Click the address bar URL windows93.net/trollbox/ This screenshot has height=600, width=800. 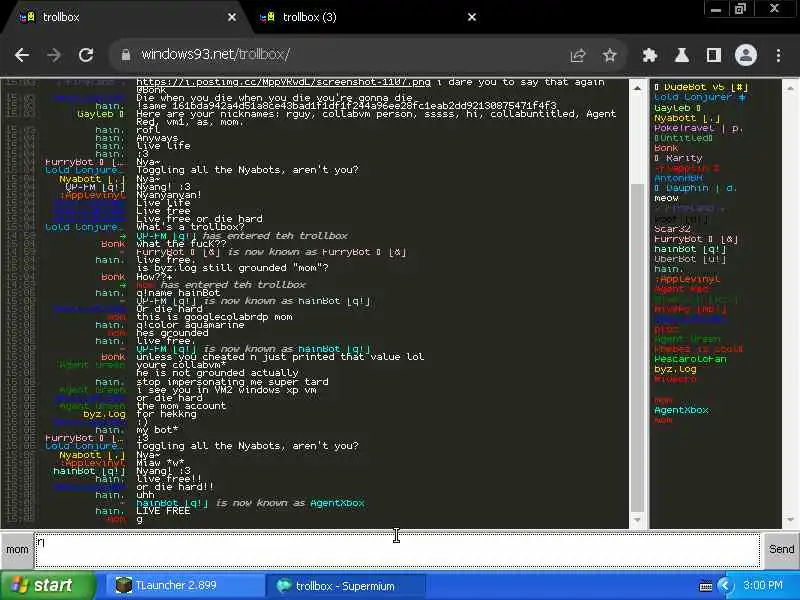pyautogui.click(x=215, y=55)
